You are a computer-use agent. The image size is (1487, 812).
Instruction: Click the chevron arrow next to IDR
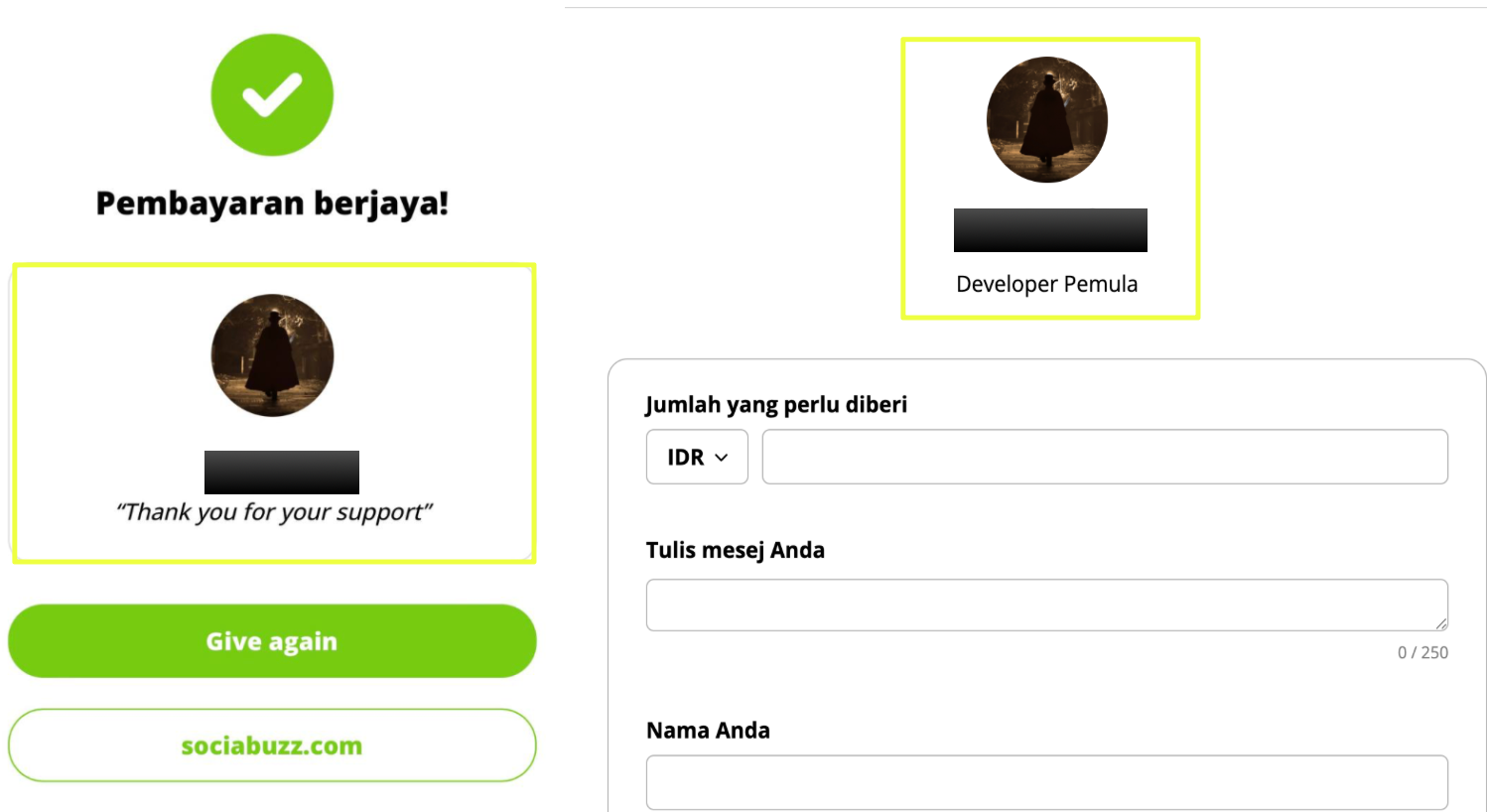(x=722, y=458)
